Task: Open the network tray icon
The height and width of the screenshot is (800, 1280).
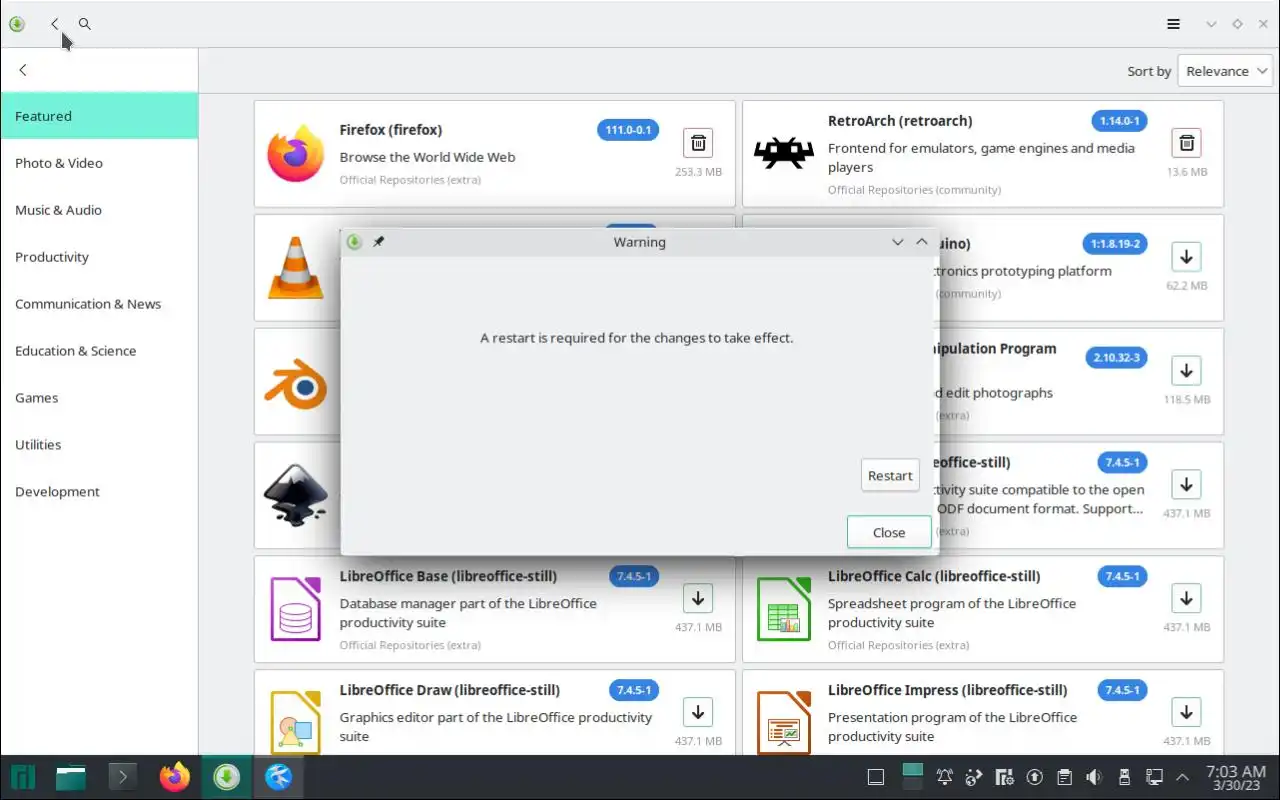Action: 1154,777
